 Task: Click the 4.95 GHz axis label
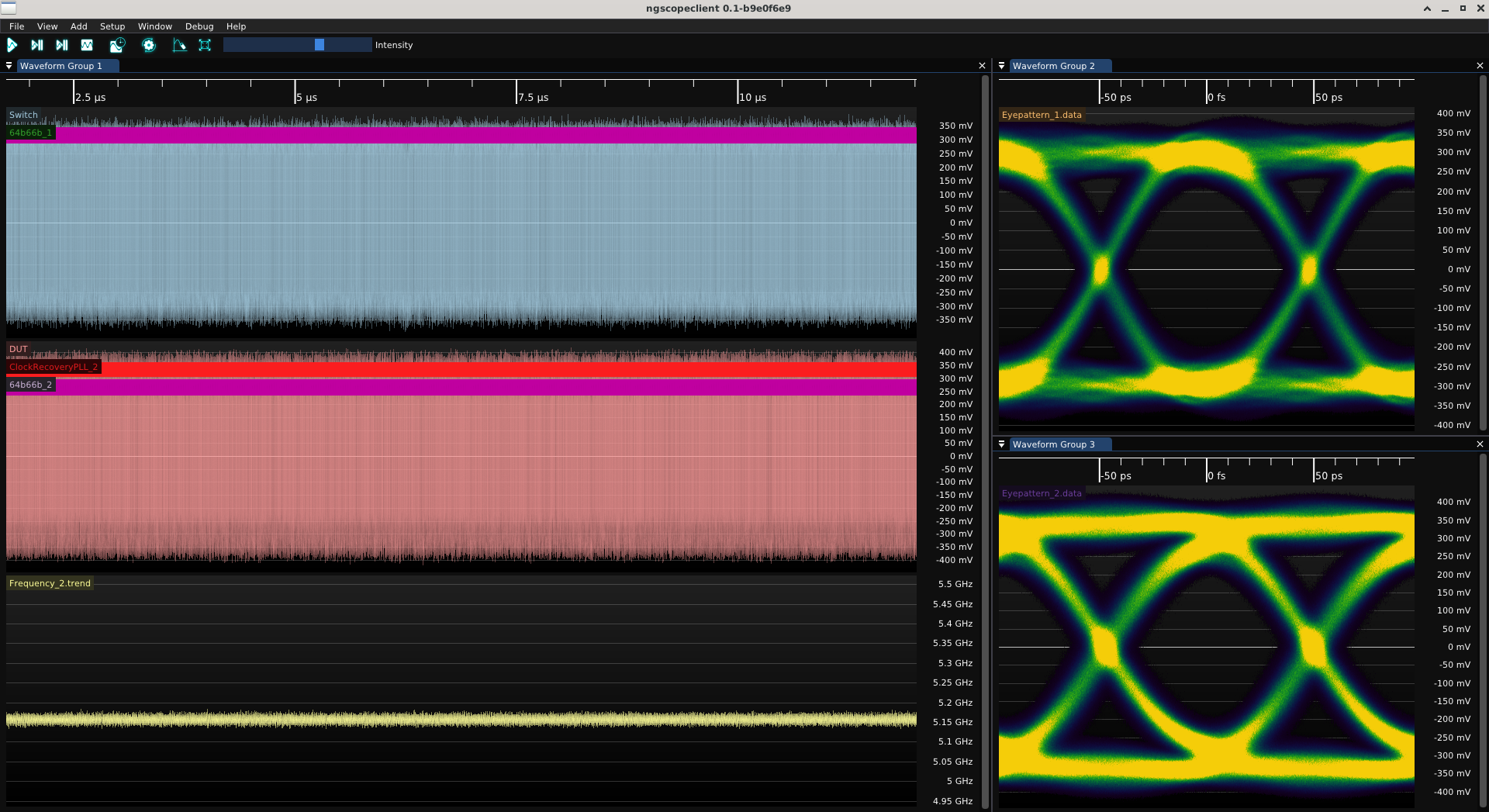point(953,801)
